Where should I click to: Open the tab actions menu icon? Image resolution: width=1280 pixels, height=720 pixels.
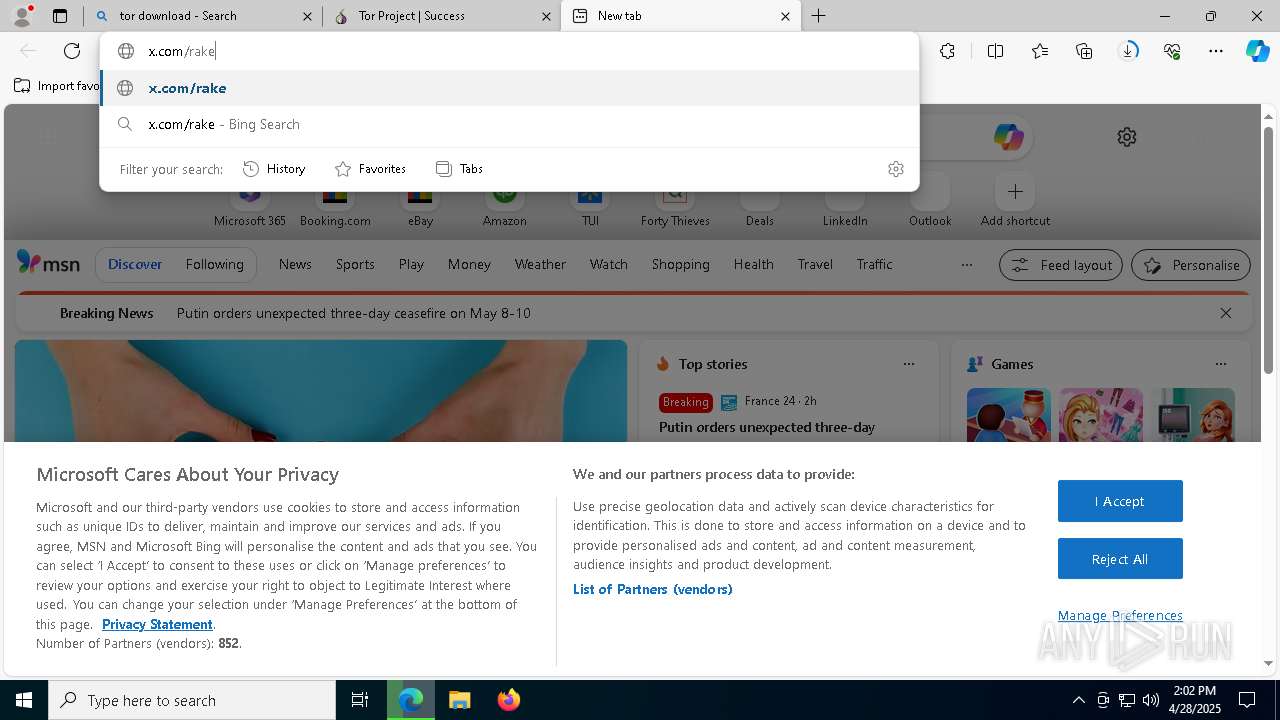click(60, 16)
